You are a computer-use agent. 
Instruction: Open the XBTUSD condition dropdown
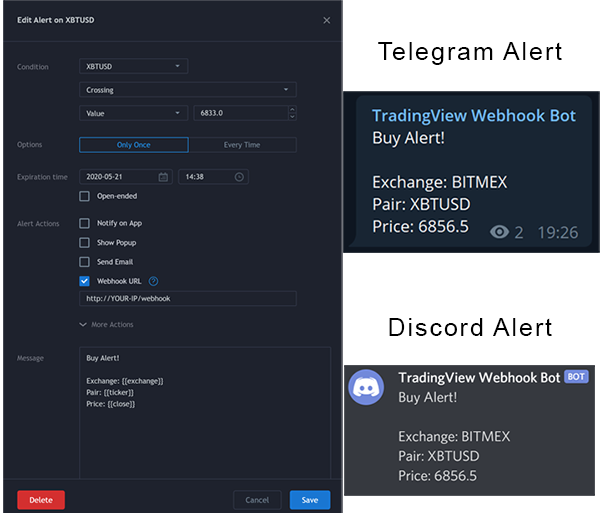(134, 66)
